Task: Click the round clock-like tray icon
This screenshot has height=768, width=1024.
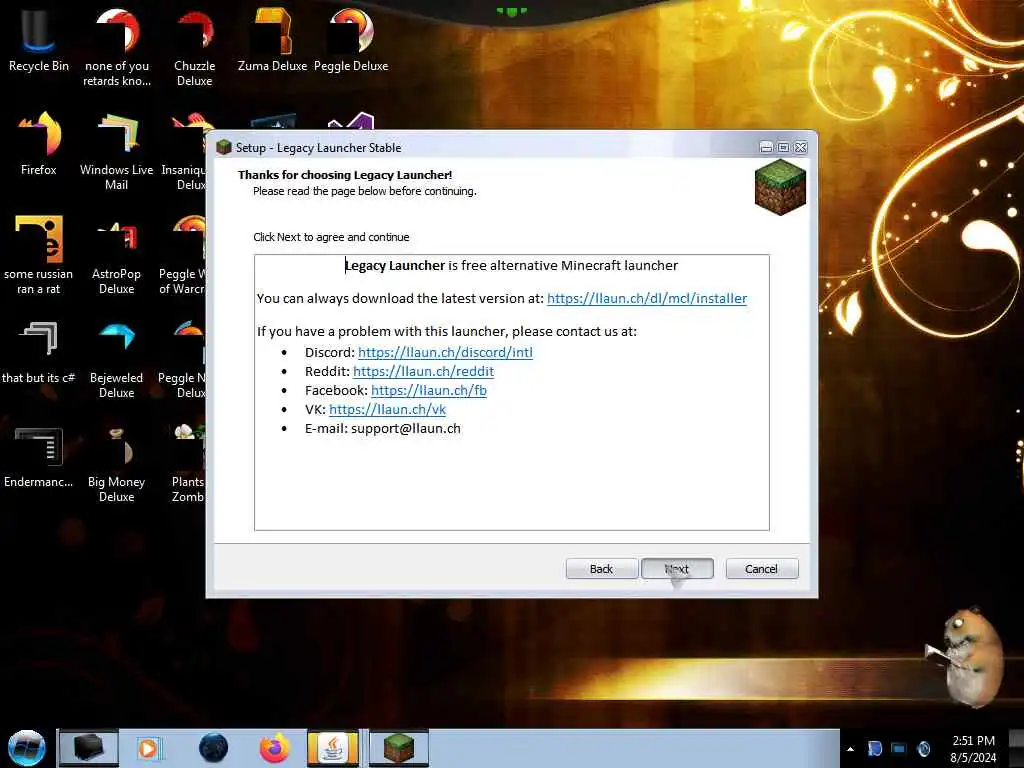Action: pyautogui.click(x=923, y=748)
